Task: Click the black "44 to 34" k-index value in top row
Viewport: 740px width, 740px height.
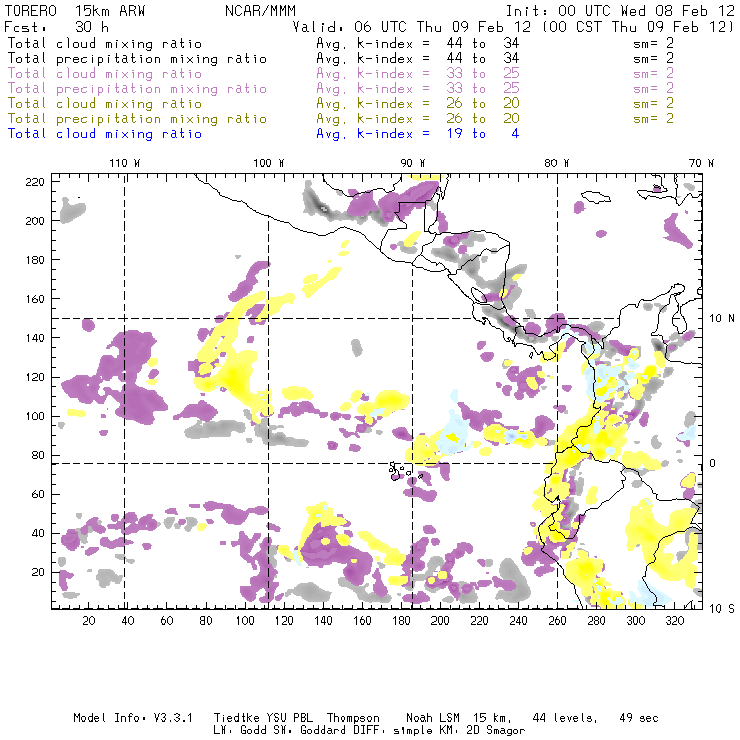Action: click(483, 43)
